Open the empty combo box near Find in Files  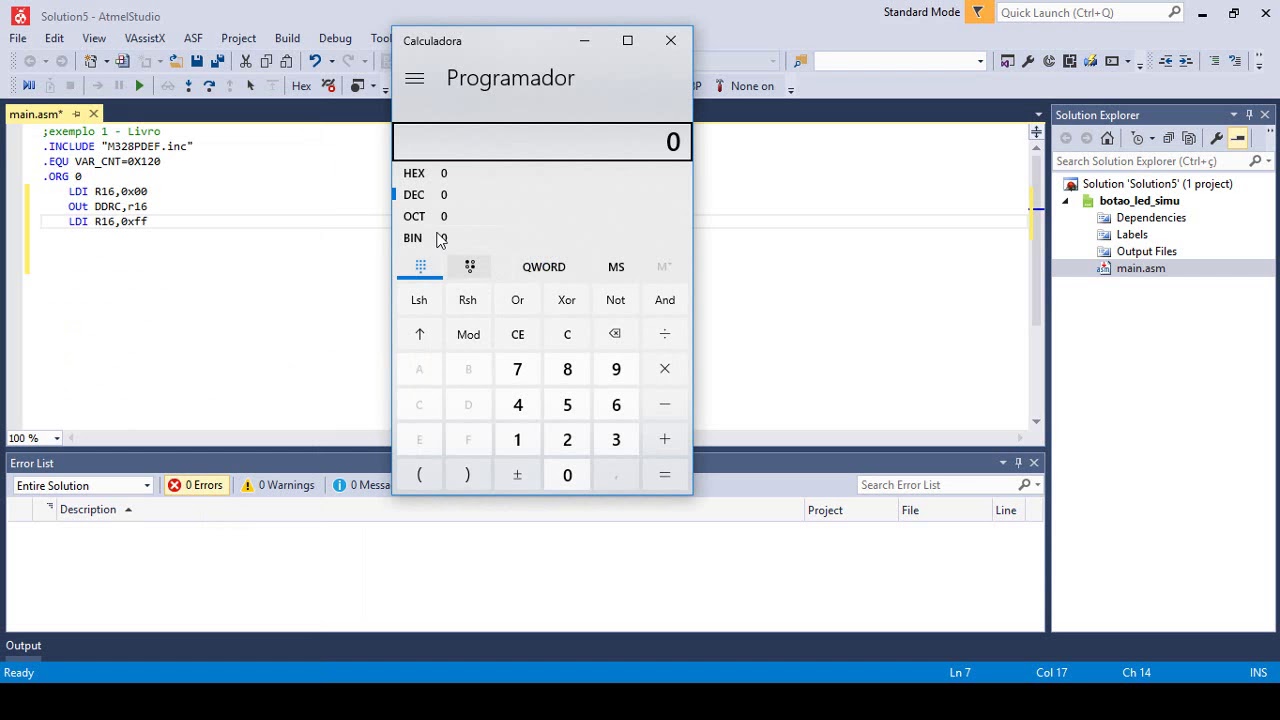click(x=900, y=61)
